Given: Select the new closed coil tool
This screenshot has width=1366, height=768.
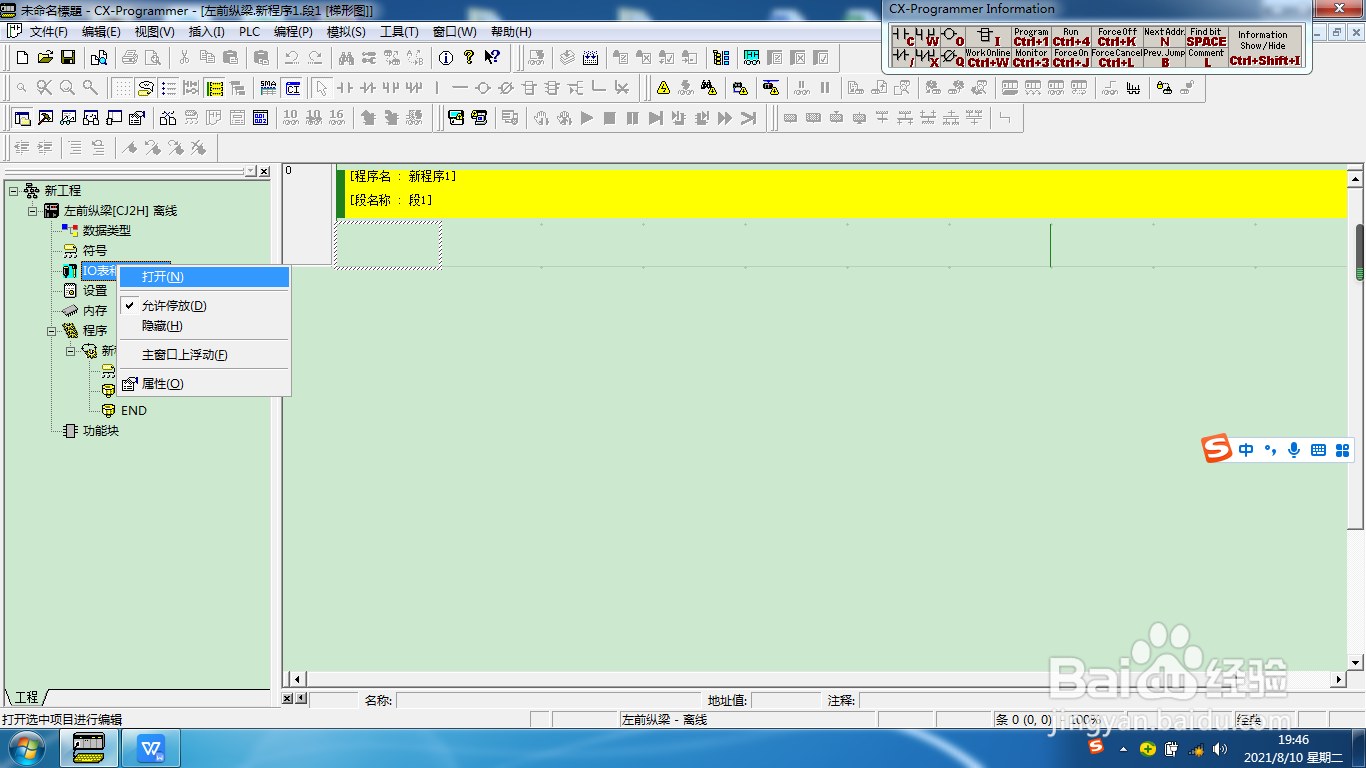Looking at the screenshot, I should (506, 88).
